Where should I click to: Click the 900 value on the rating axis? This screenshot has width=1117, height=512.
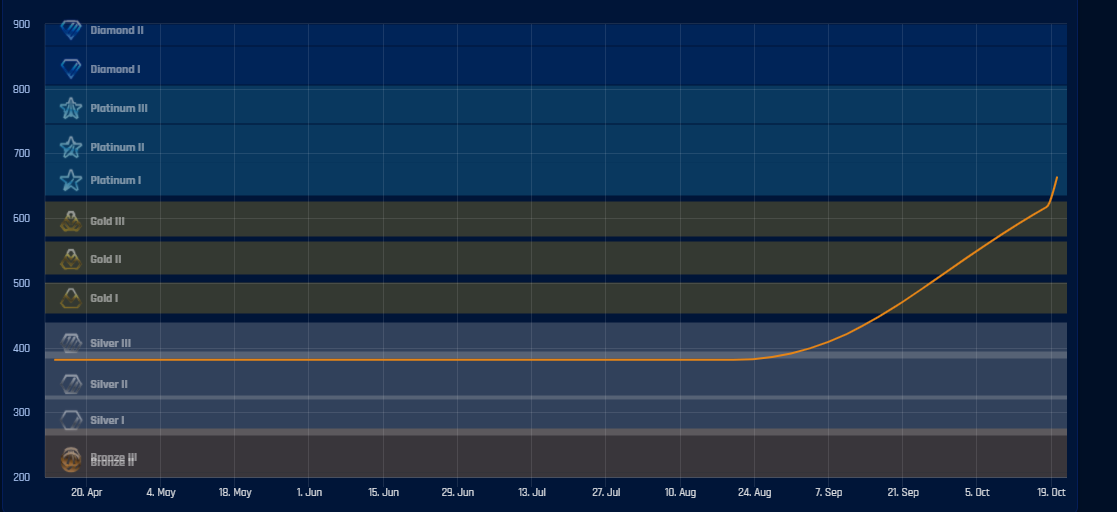[21, 24]
